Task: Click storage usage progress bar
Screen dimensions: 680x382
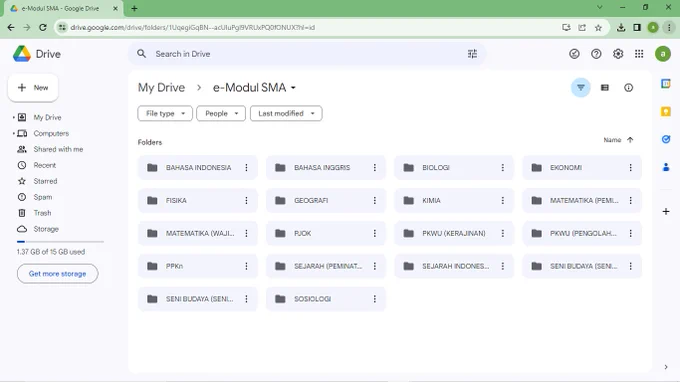Action: coord(60,242)
